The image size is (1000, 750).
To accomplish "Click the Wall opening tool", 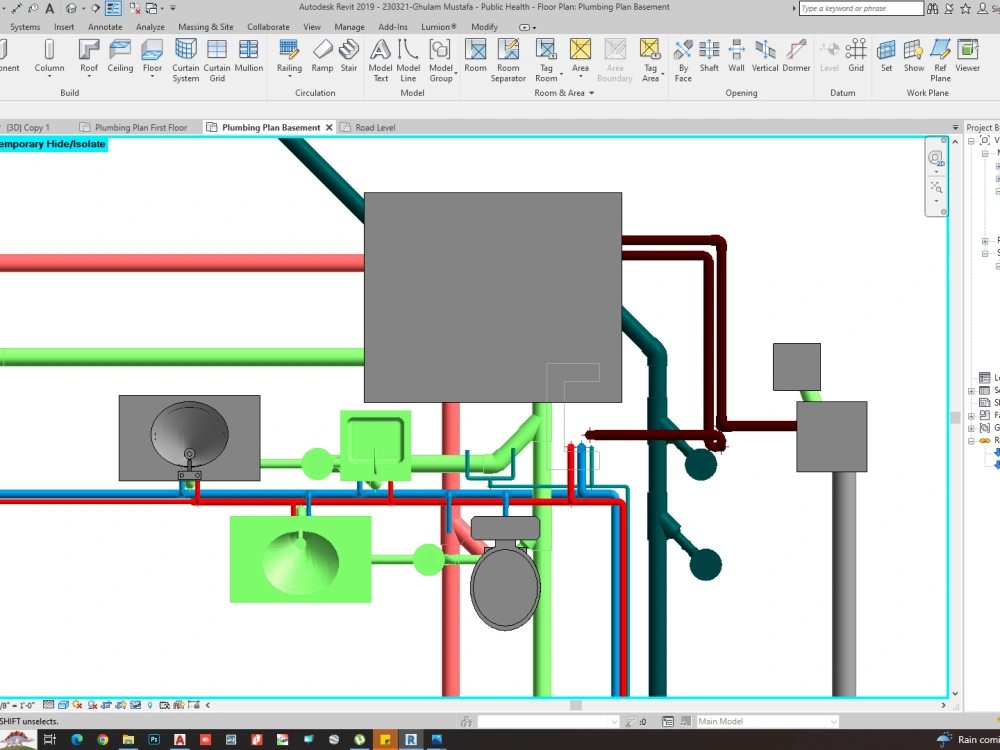I will [x=736, y=56].
